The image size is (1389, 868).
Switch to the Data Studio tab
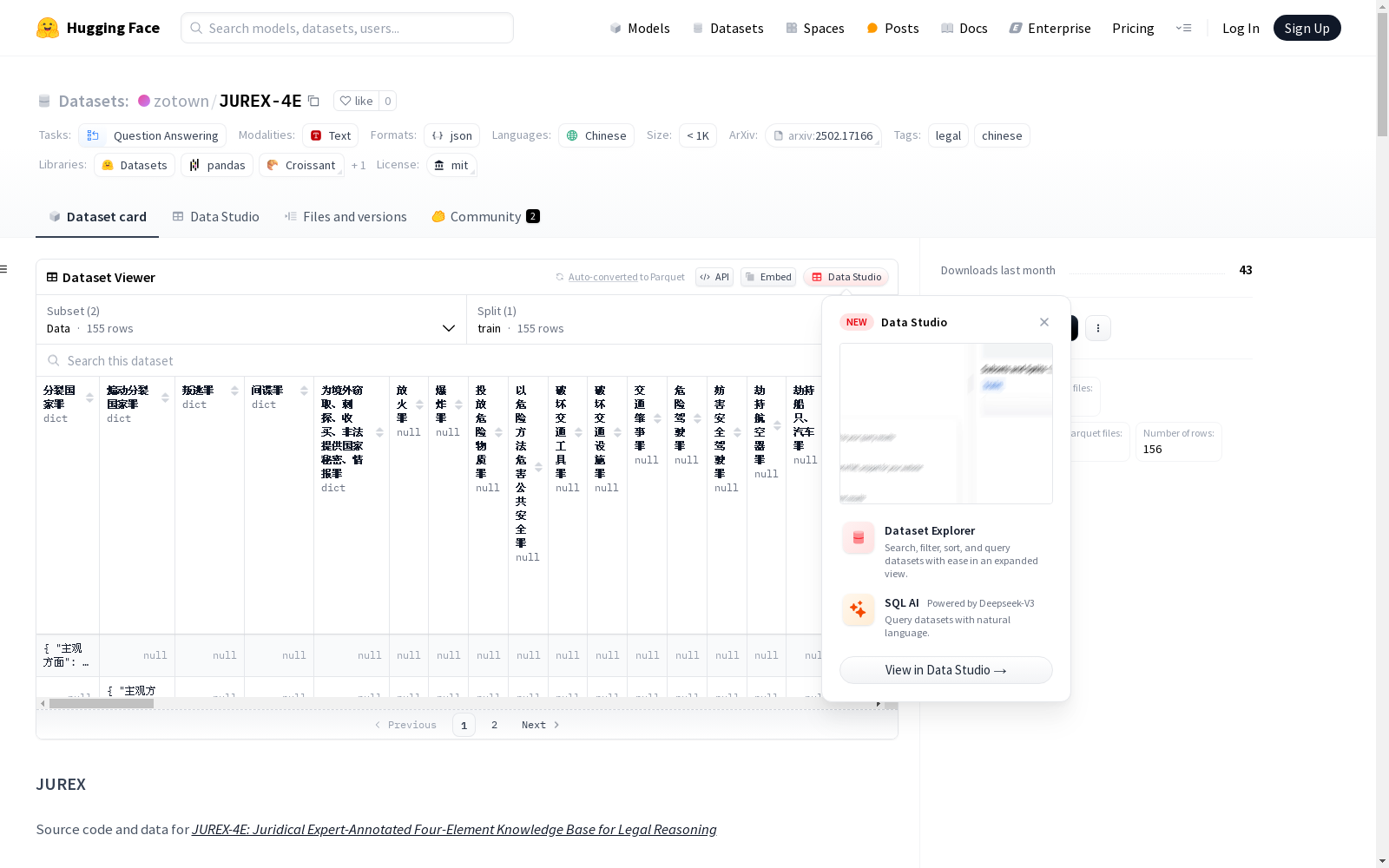(215, 217)
